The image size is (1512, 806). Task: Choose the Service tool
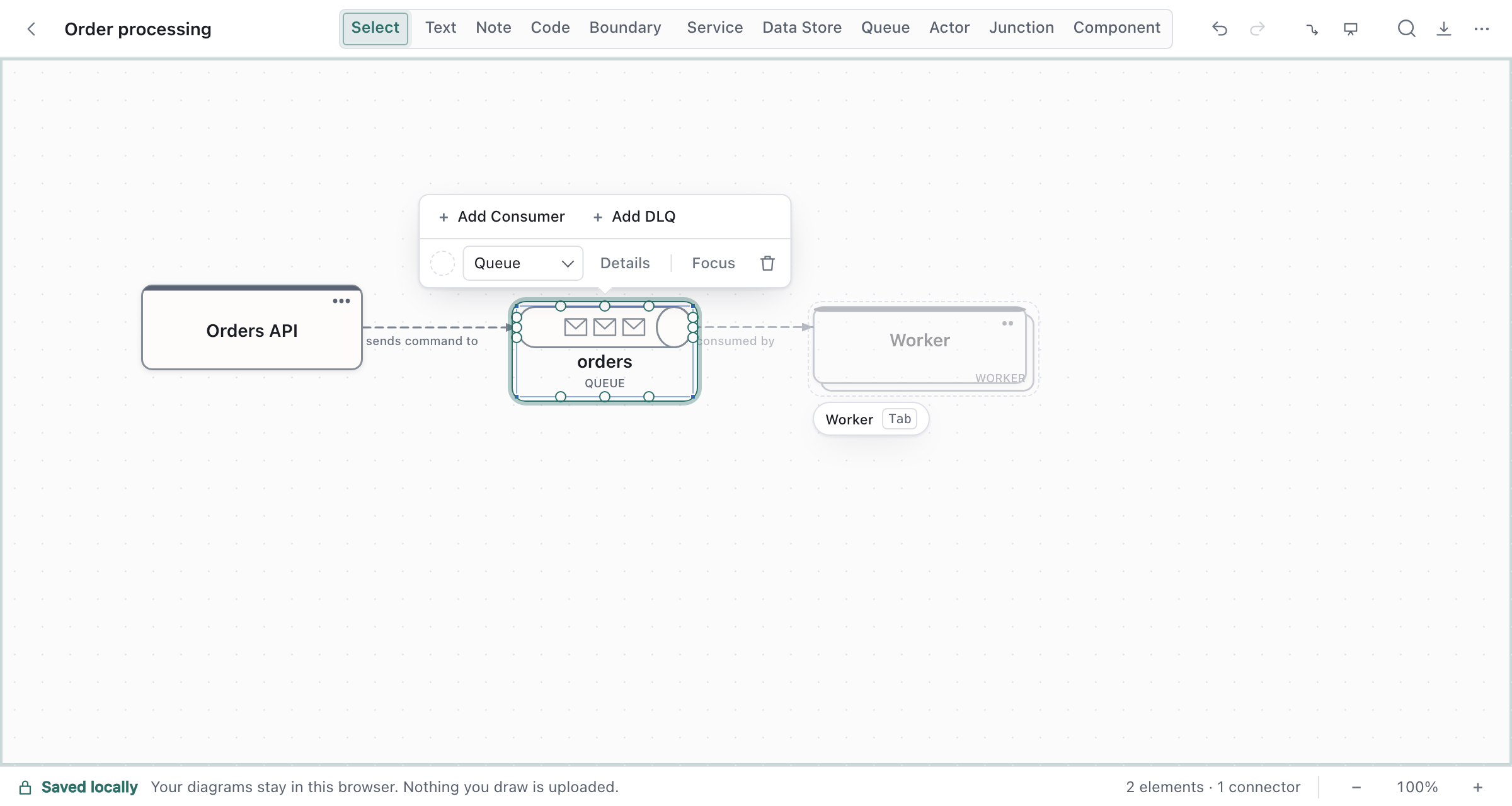(x=714, y=28)
